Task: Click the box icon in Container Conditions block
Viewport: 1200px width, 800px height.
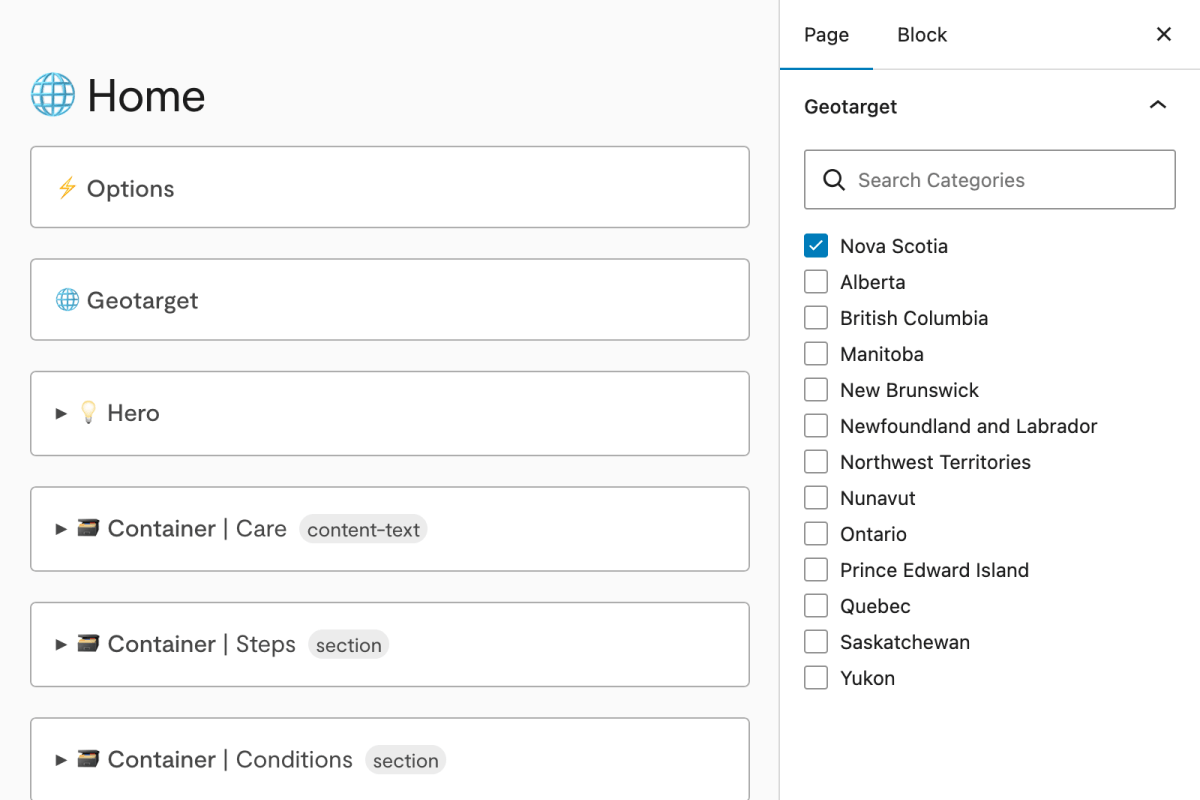Action: (x=88, y=759)
